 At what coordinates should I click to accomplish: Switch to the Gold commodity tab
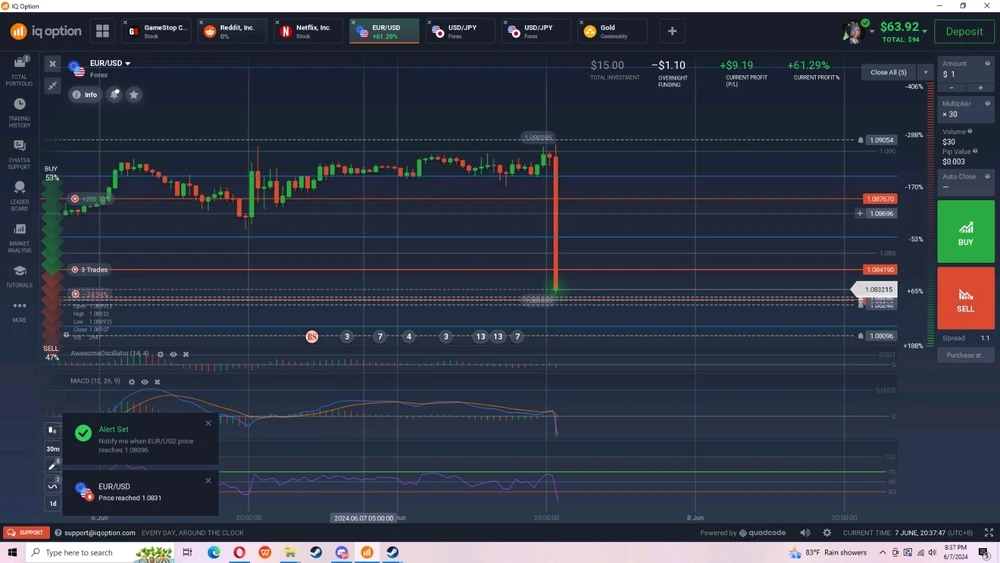coord(611,31)
